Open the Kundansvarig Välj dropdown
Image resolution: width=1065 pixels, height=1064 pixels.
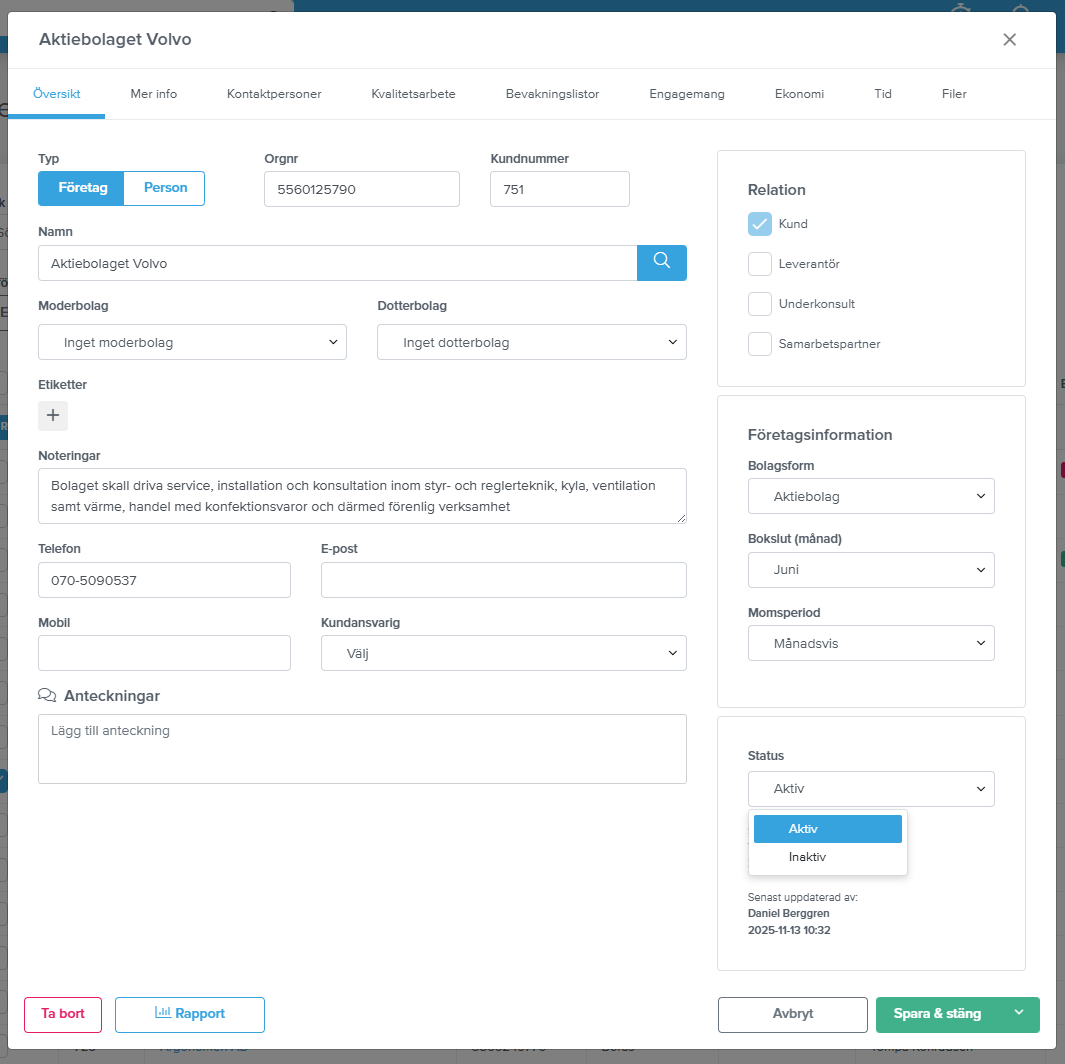[x=503, y=653]
